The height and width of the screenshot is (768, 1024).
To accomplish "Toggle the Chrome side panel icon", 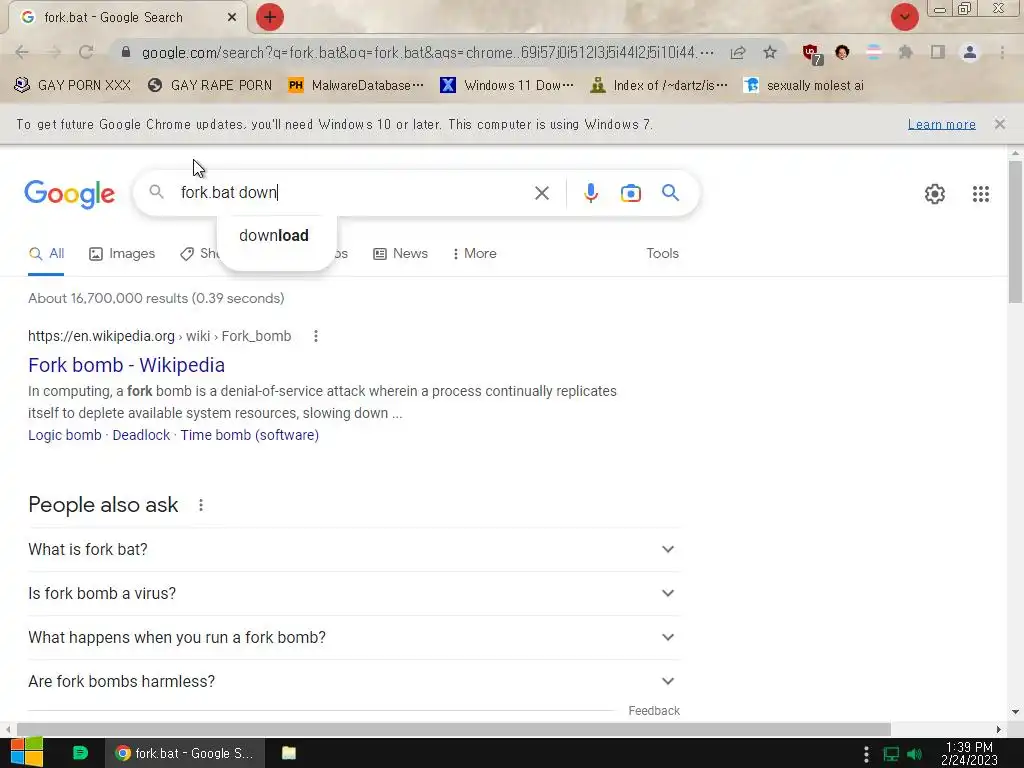I will point(938,52).
